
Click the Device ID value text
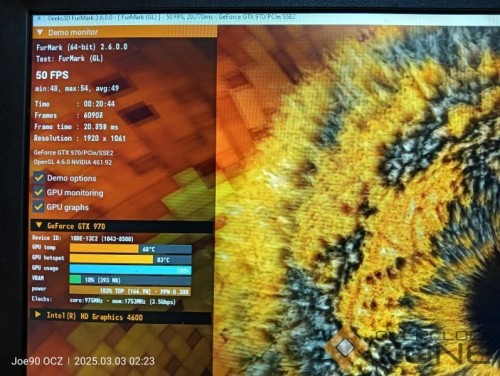tap(102, 239)
